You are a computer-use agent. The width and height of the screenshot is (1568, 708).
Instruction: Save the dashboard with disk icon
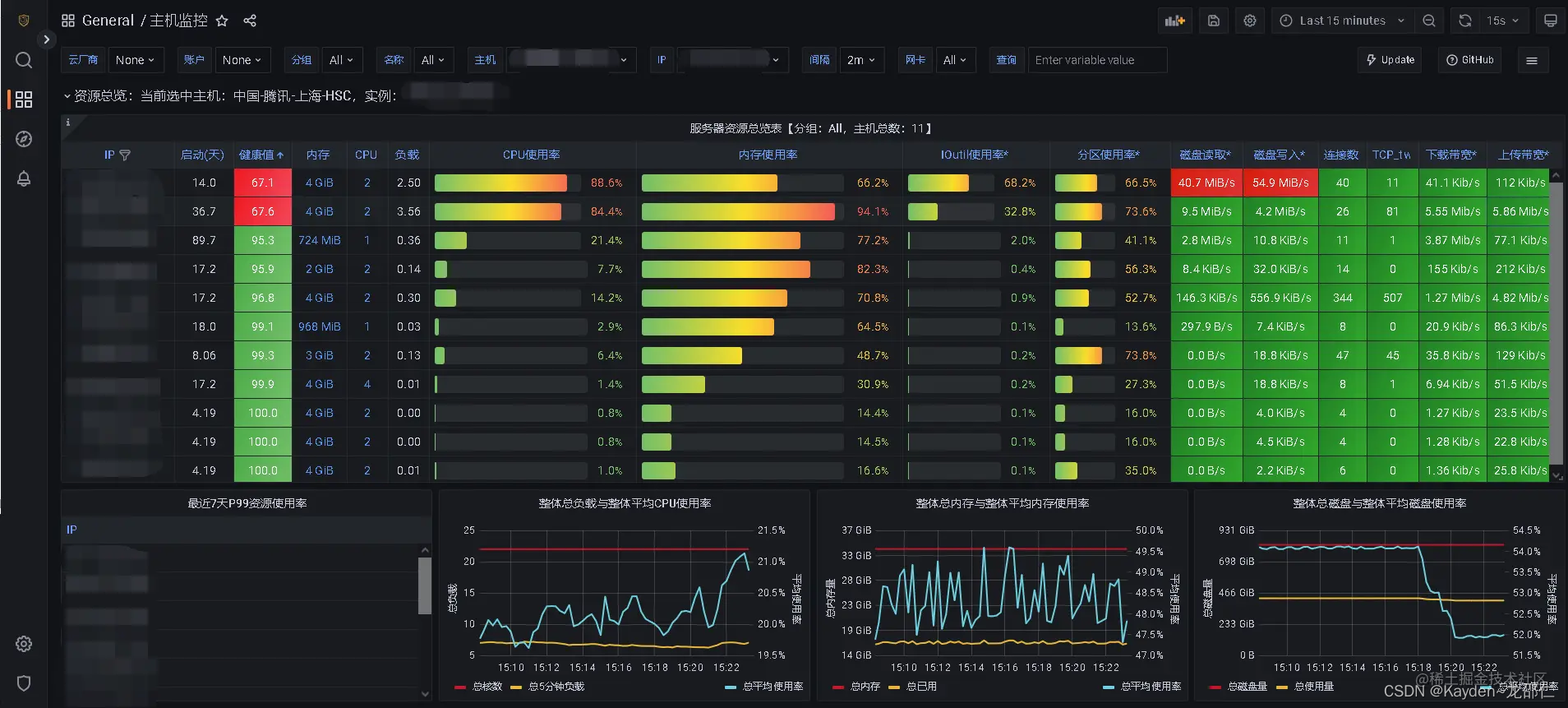(1214, 21)
